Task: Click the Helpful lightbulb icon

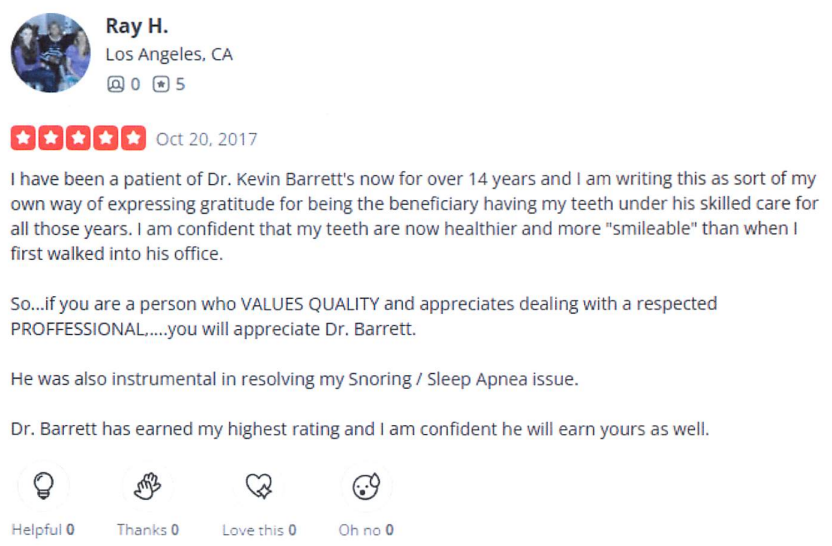Action: coord(43,487)
